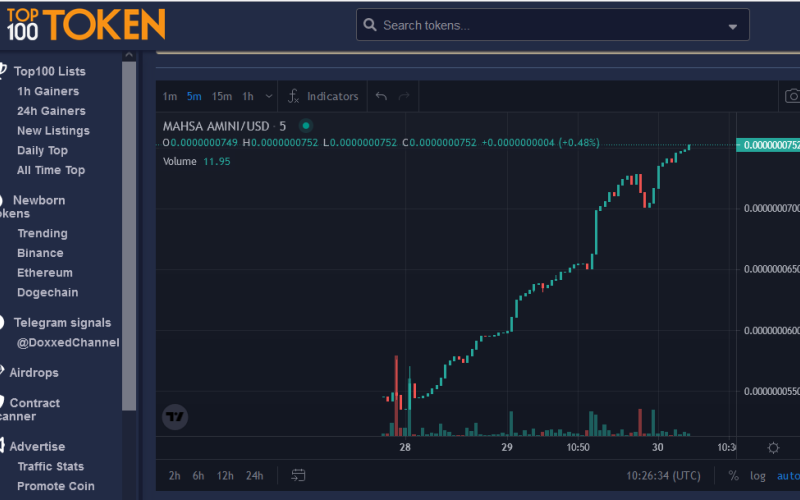This screenshot has width=800, height=500.
Task: Take a chart snapshot with camera icon
Action: click(x=791, y=96)
